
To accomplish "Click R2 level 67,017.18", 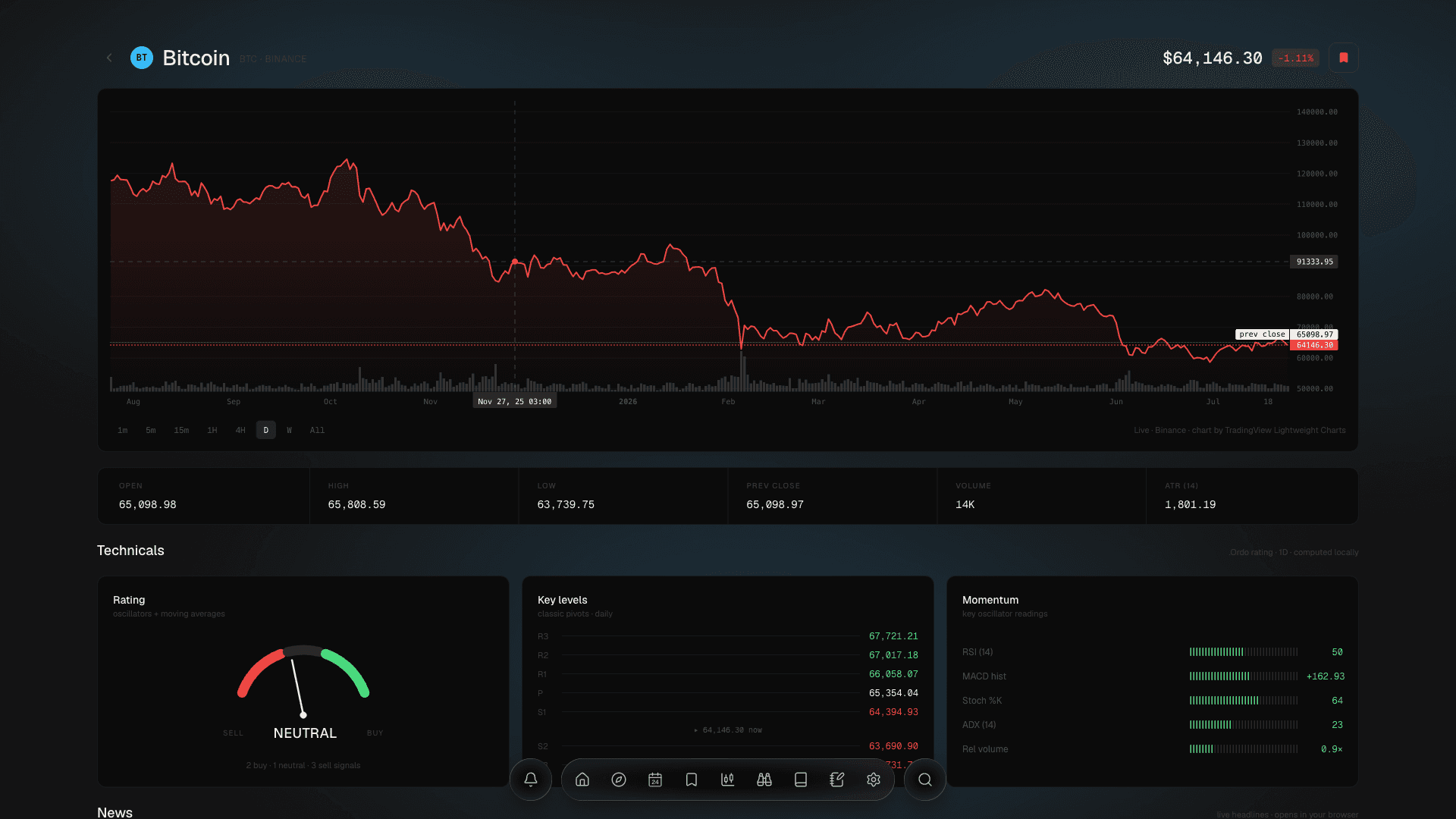I will coord(893,655).
